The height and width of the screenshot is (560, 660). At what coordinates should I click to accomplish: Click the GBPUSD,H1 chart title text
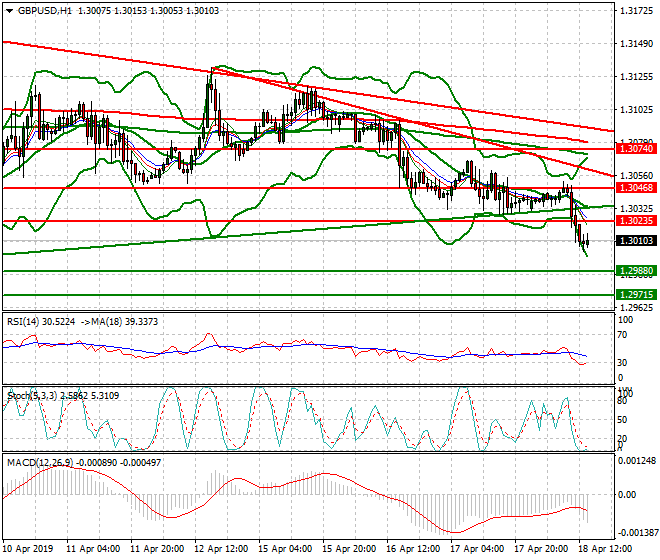click(45, 11)
